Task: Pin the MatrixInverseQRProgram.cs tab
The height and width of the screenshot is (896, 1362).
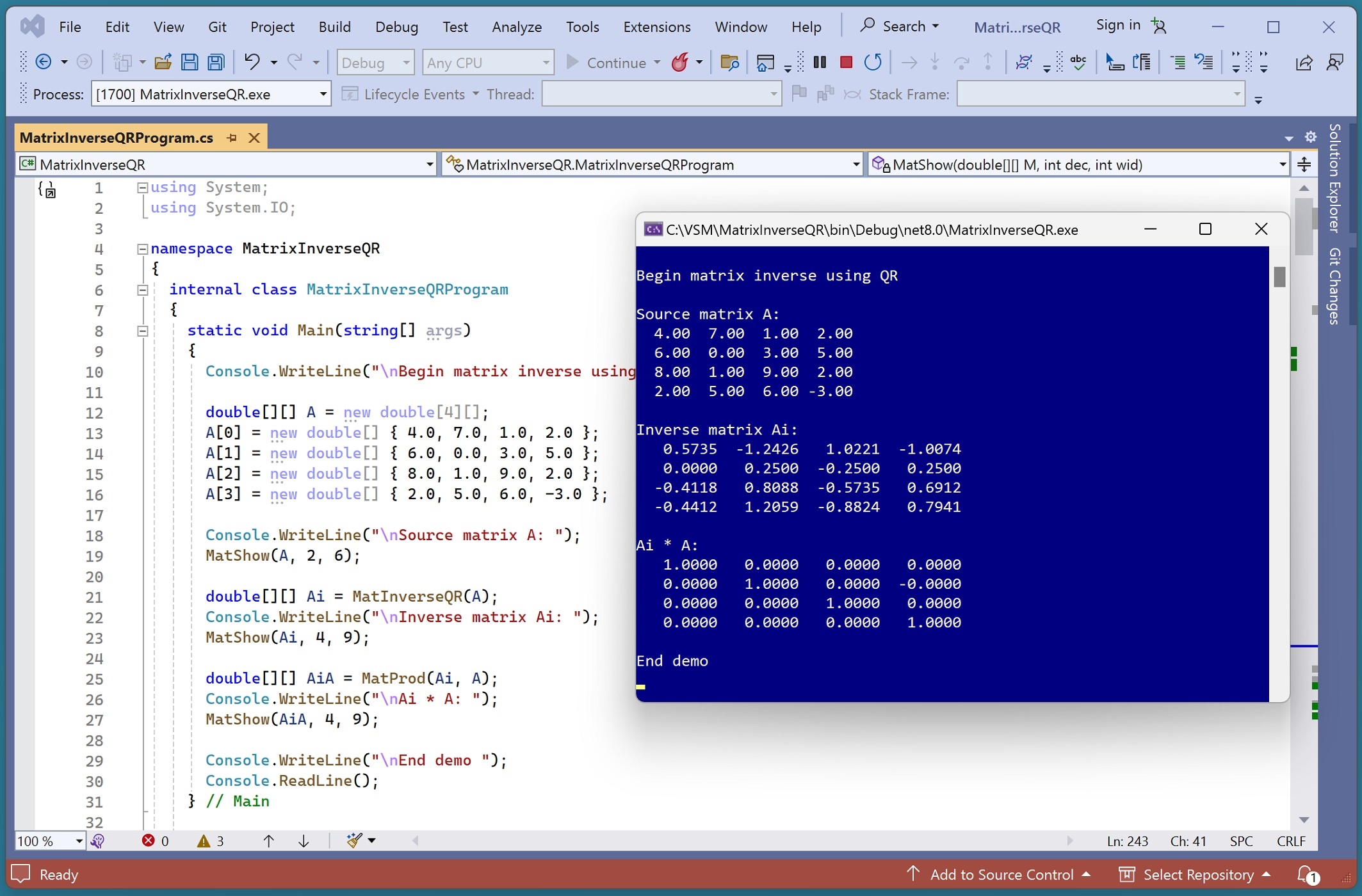Action: click(x=232, y=138)
